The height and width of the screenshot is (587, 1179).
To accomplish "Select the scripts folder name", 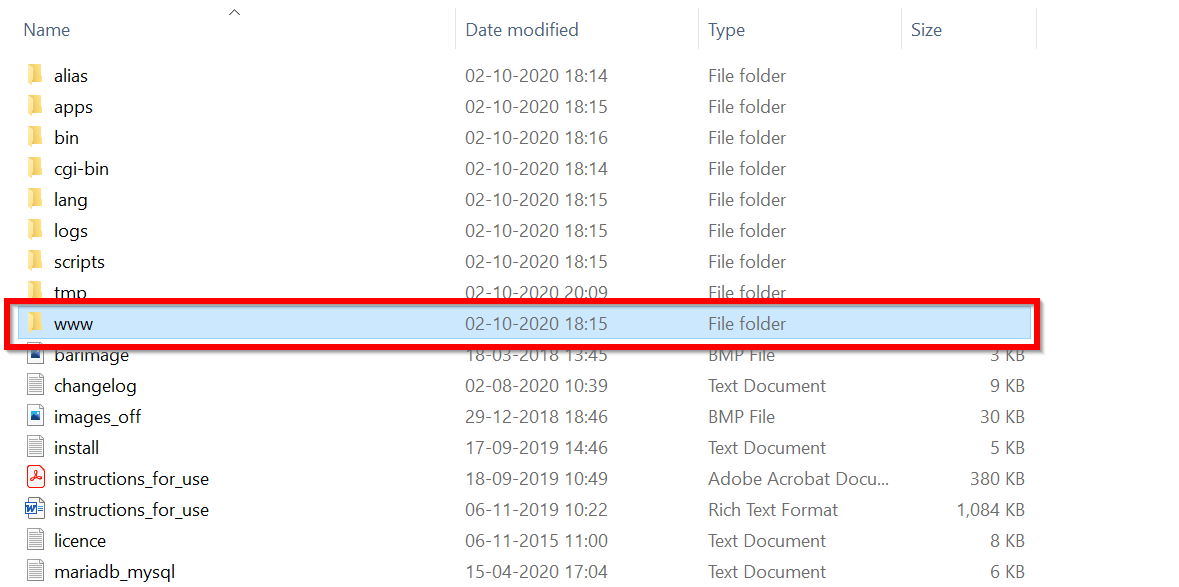I will pos(80,262).
